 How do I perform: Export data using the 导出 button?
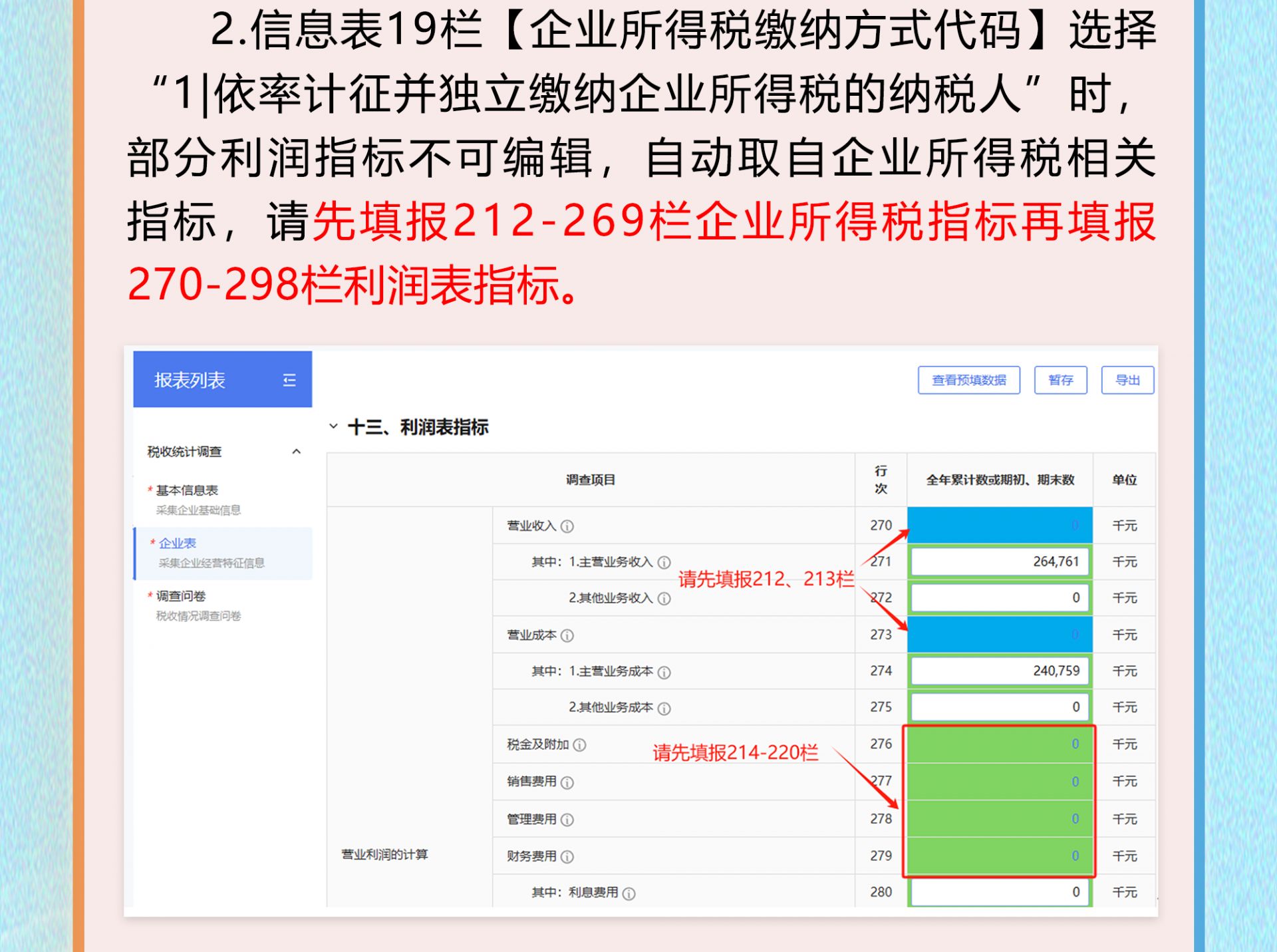coord(1127,380)
